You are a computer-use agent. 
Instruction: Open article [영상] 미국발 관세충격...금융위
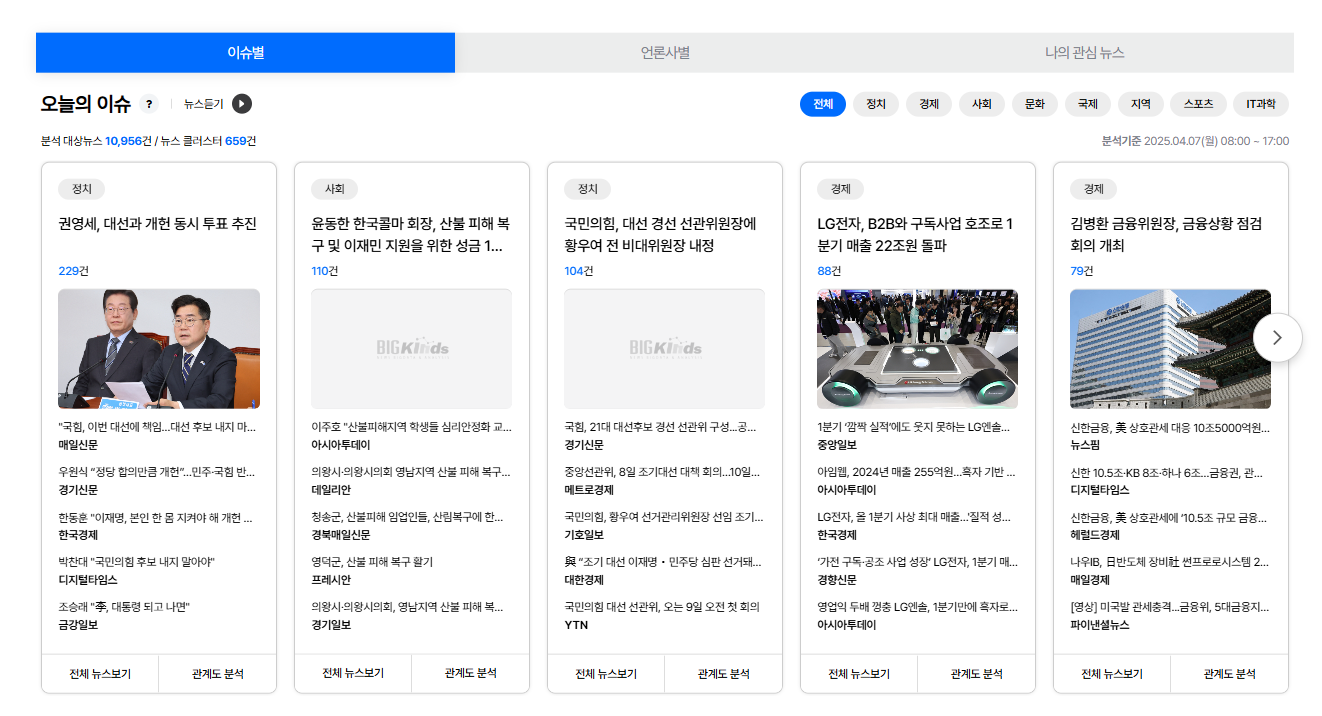click(1170, 607)
